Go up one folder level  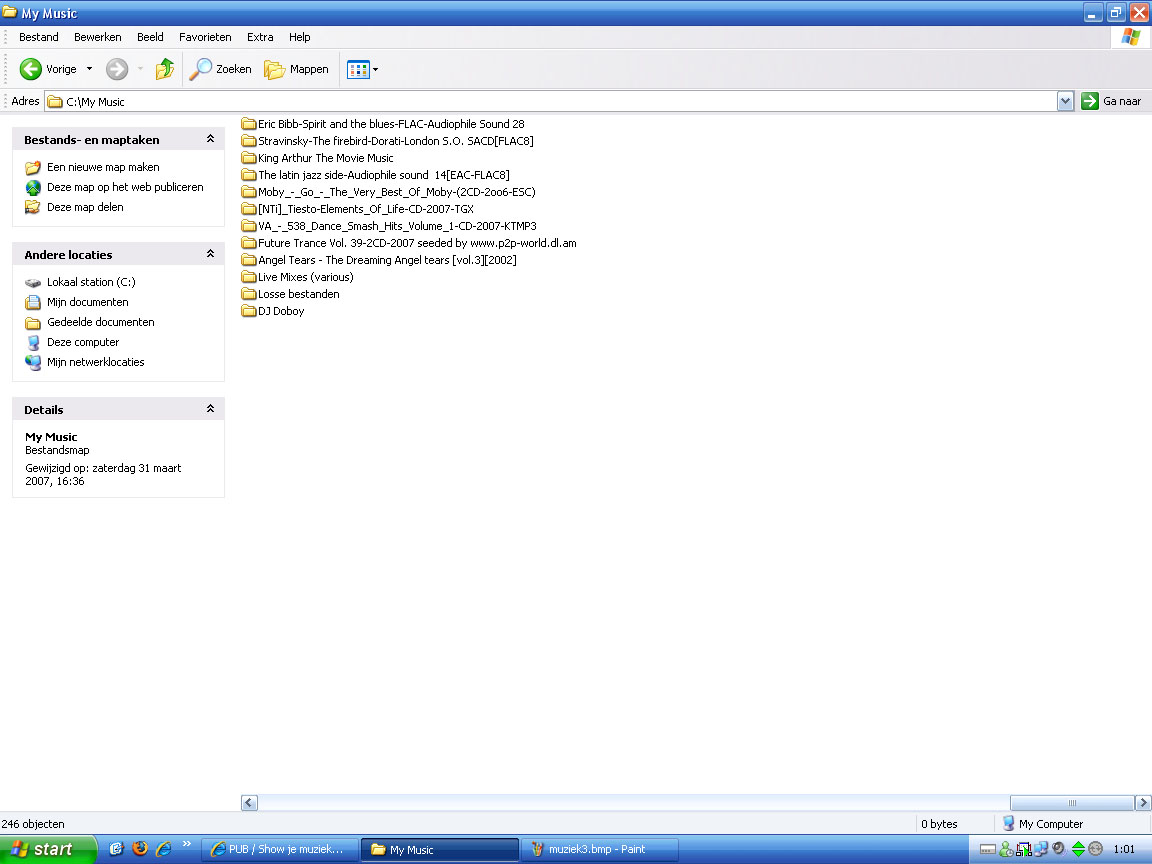[x=165, y=69]
